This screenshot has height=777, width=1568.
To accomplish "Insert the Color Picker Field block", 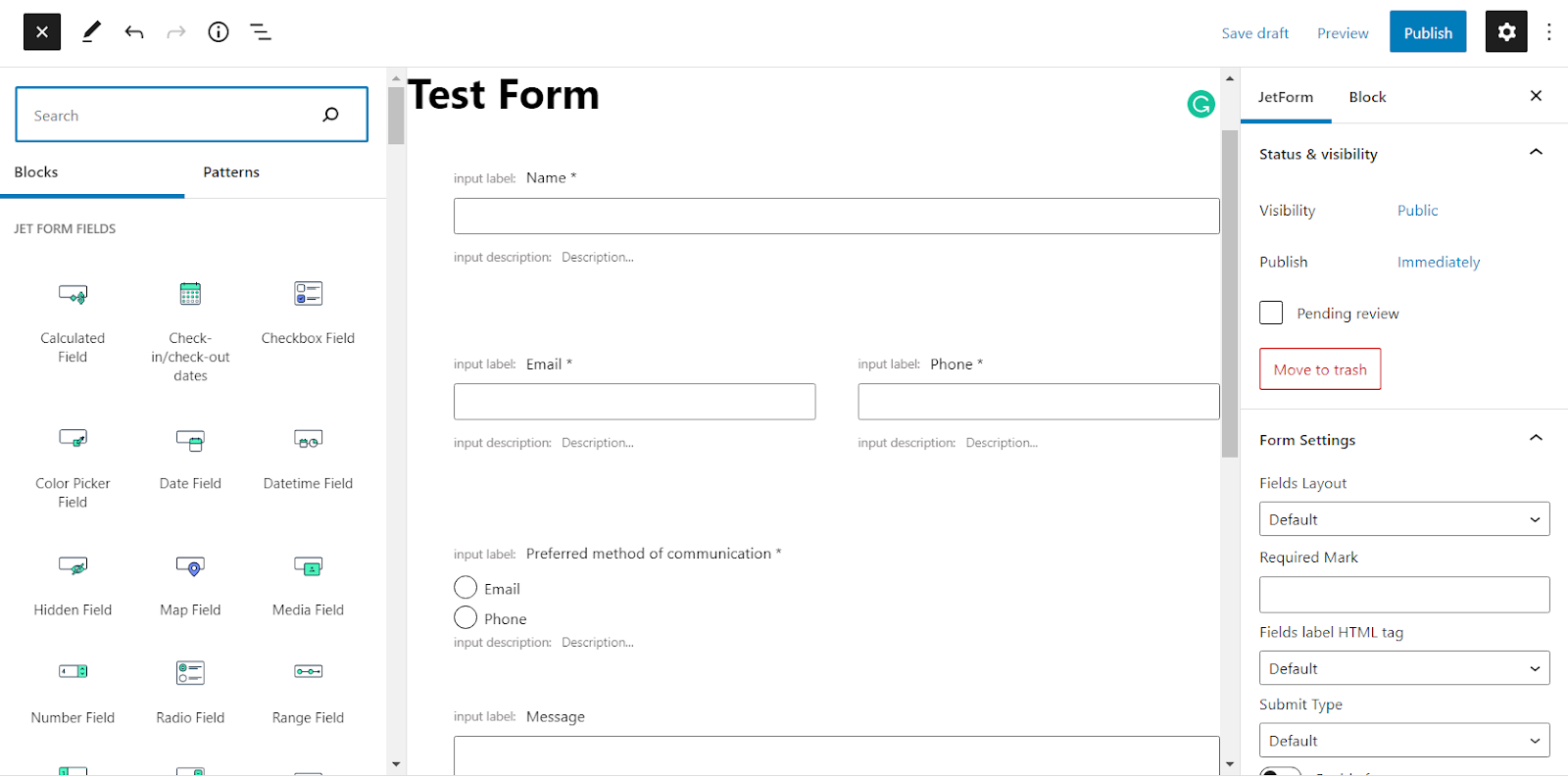I will (73, 464).
